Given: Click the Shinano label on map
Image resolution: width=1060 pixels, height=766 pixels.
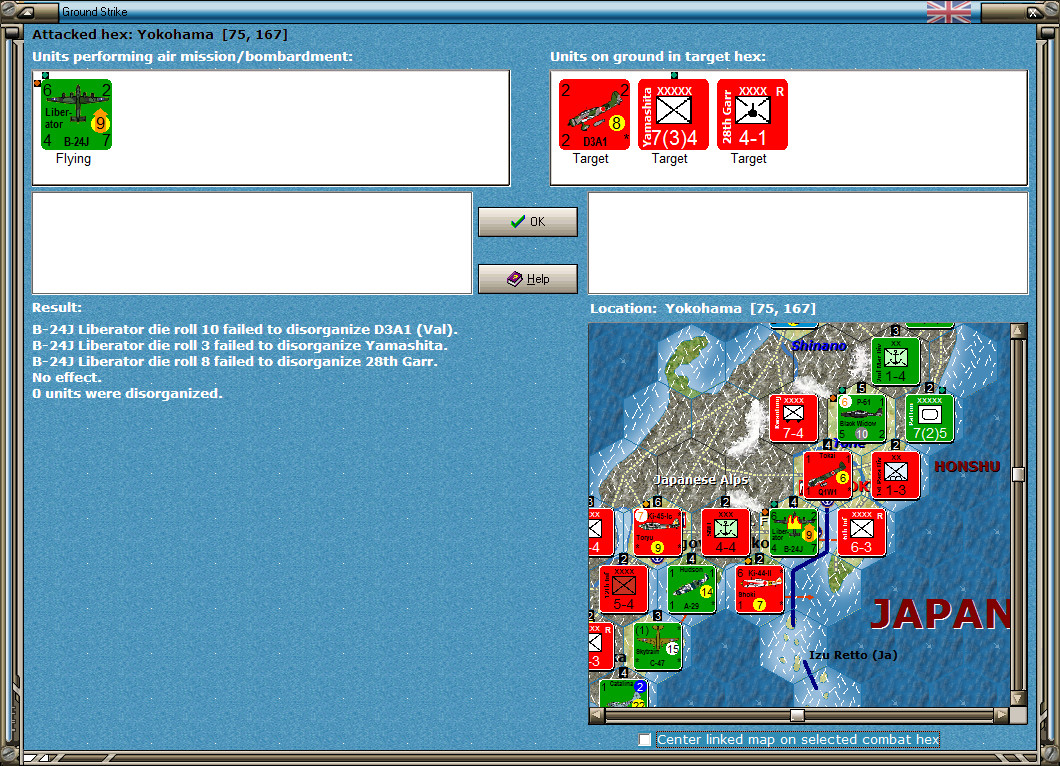Looking at the screenshot, I should [x=819, y=345].
